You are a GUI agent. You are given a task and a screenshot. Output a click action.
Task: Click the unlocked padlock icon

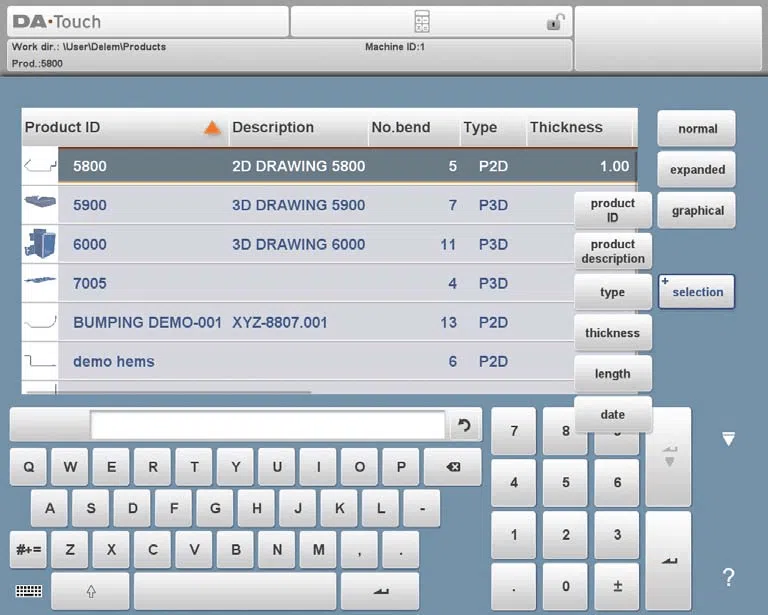[555, 22]
